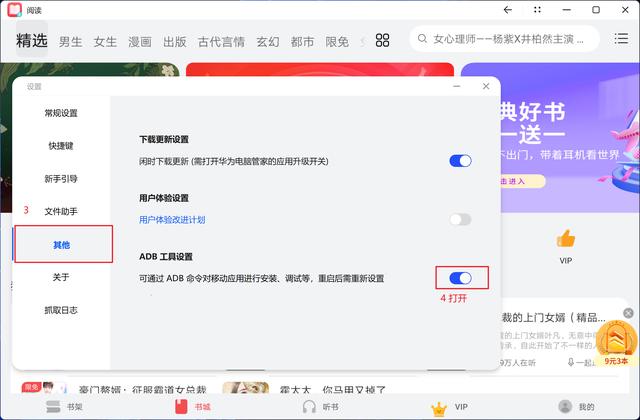Open the VIP crown tab at the bottom
Screen dimensions: 640x420
(449, 407)
